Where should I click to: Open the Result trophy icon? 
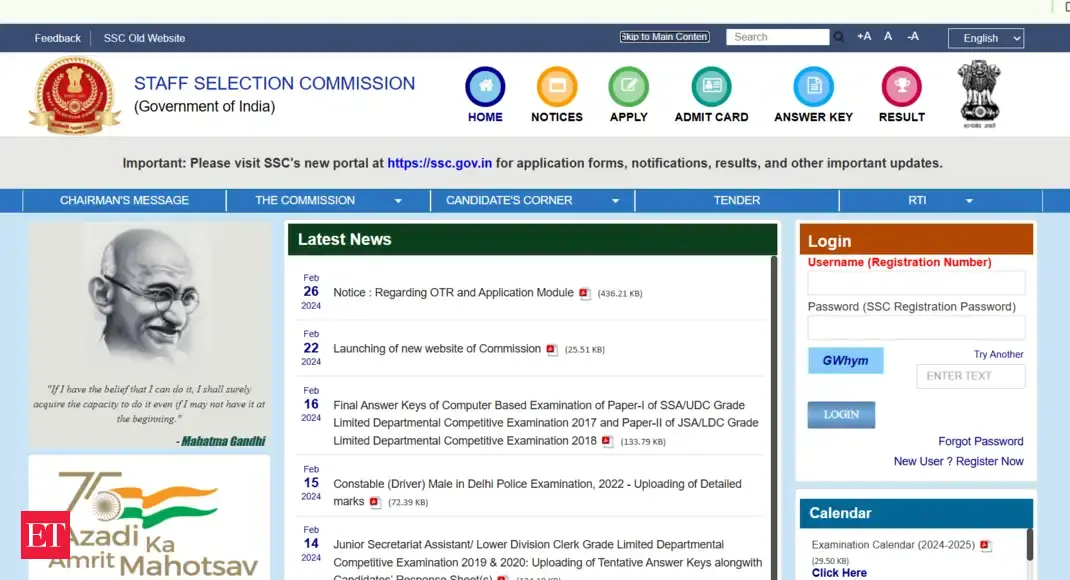901,87
